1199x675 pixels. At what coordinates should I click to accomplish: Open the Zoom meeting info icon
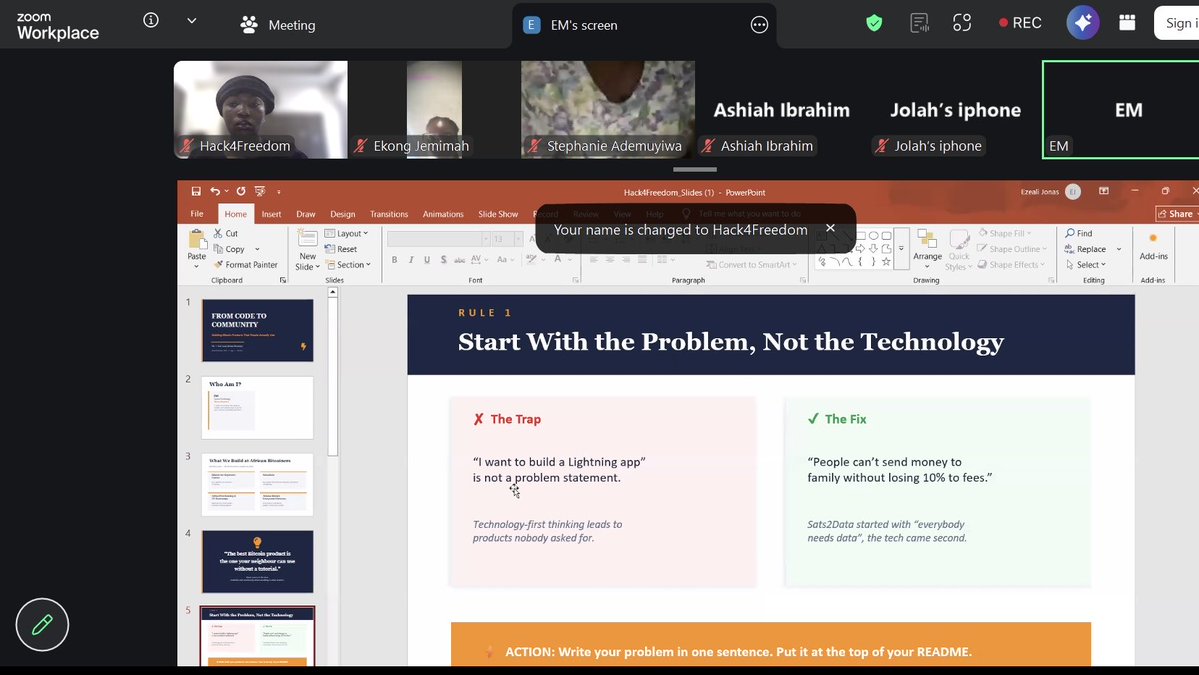click(151, 21)
